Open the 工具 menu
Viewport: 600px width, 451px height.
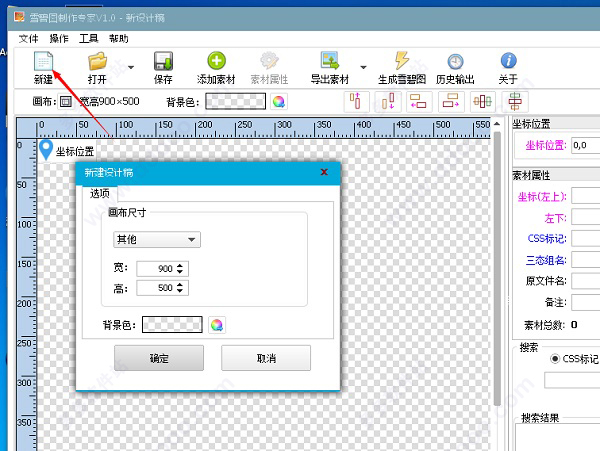[89, 39]
